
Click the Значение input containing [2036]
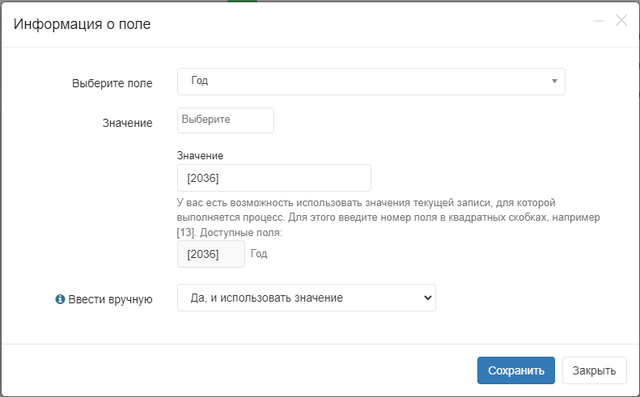pyautogui.click(x=274, y=178)
